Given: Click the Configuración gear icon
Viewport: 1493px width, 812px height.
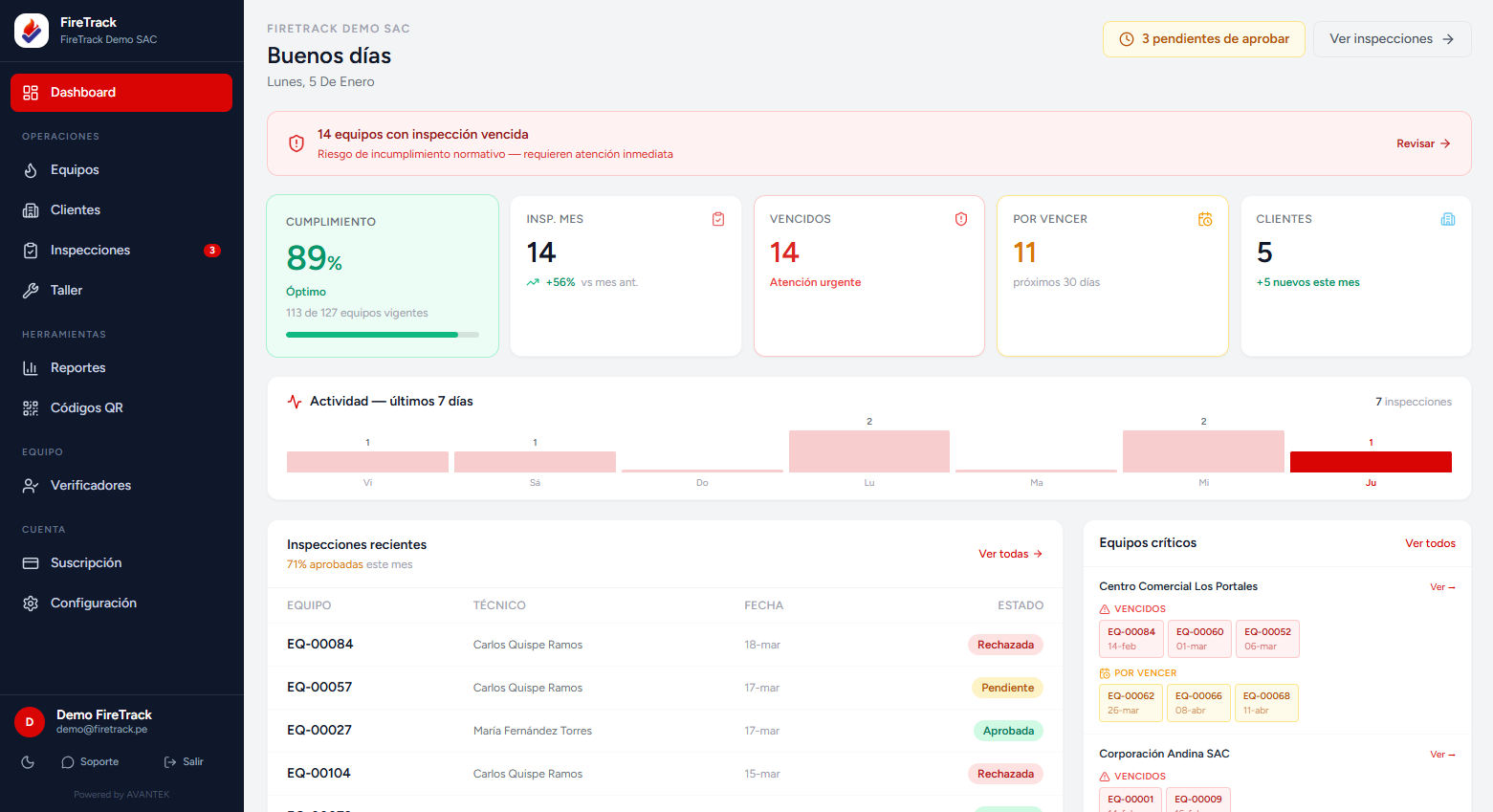Looking at the screenshot, I should (31, 604).
